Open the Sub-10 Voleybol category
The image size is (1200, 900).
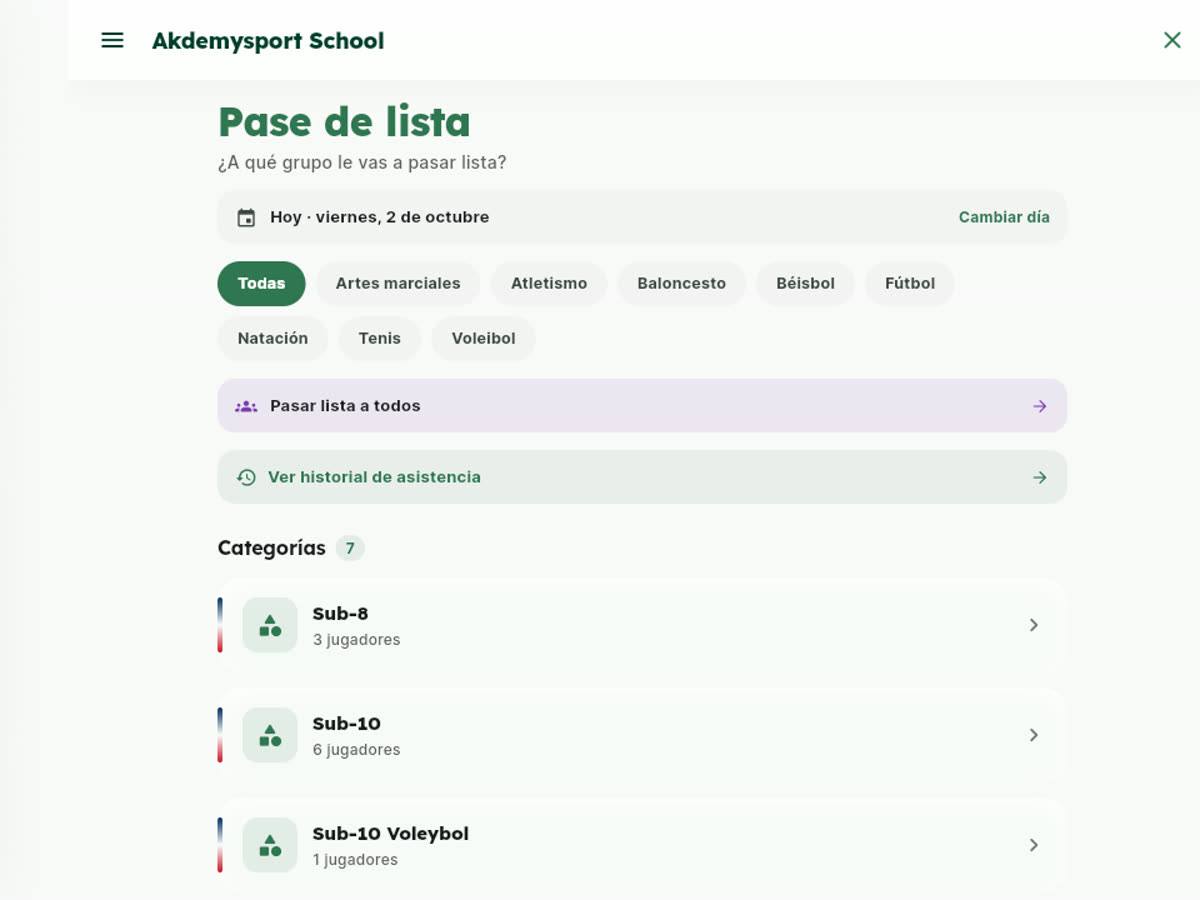[642, 845]
